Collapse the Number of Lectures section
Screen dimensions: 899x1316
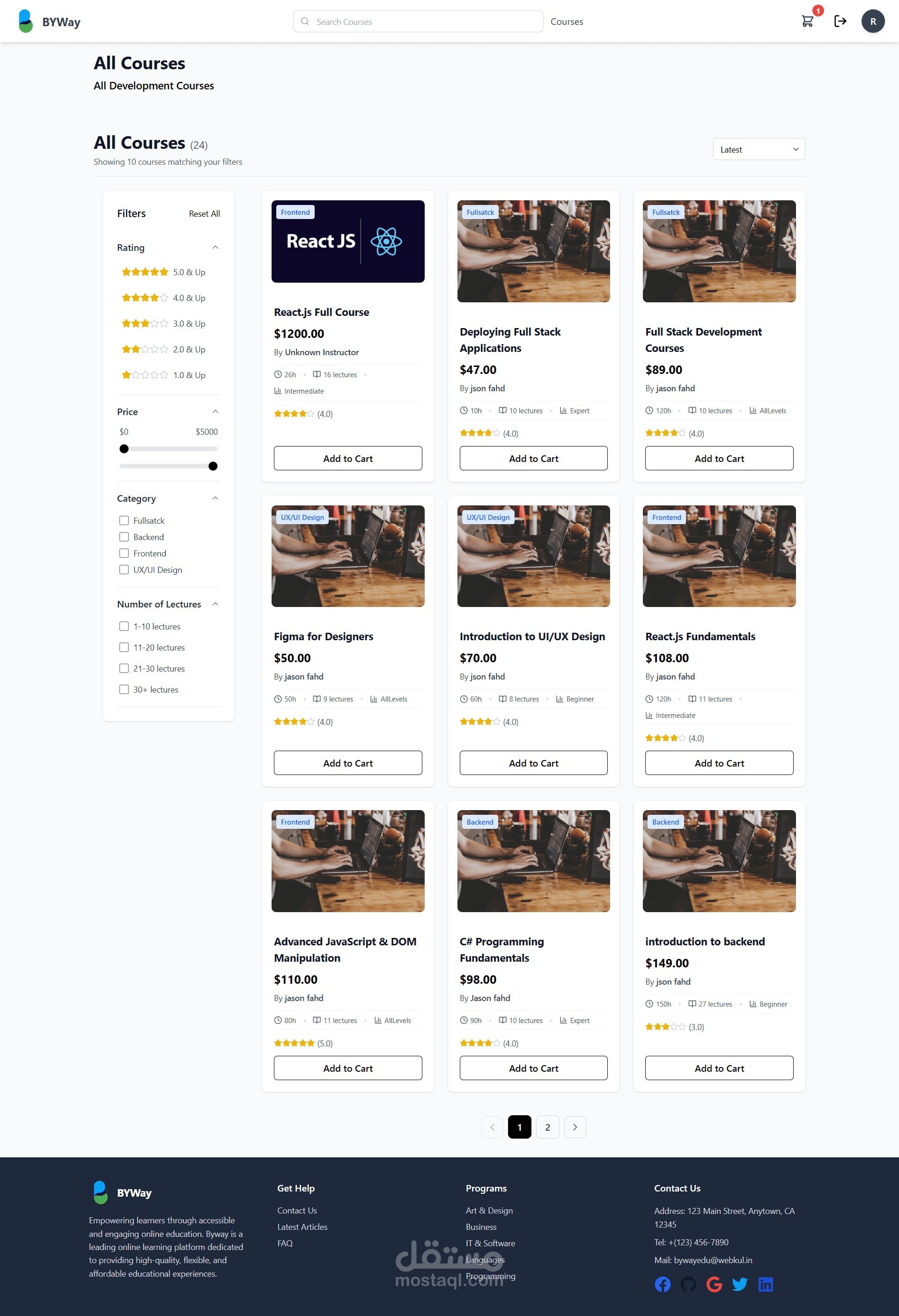tap(215, 604)
